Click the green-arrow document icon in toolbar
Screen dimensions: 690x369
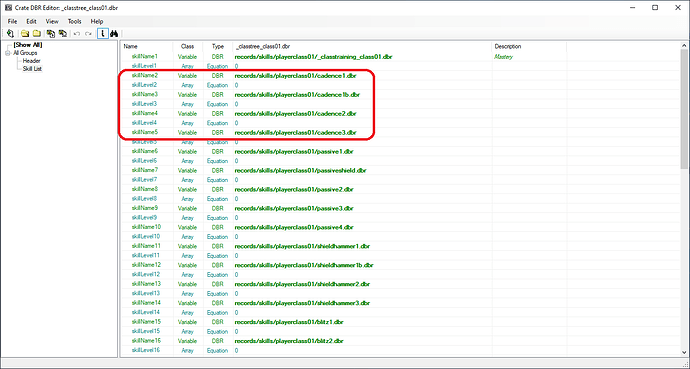(10, 33)
